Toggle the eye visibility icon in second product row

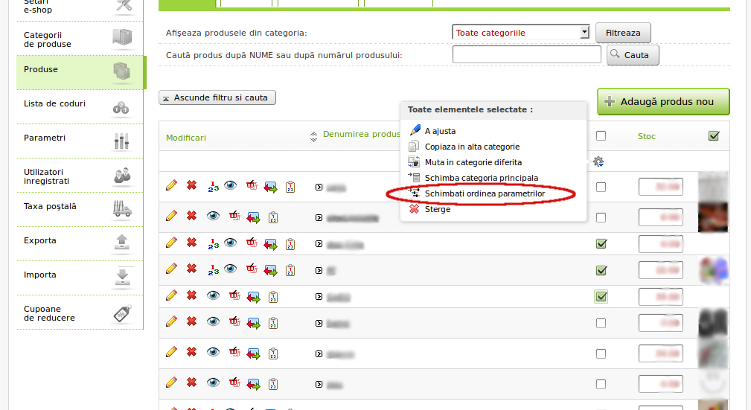tap(213, 216)
